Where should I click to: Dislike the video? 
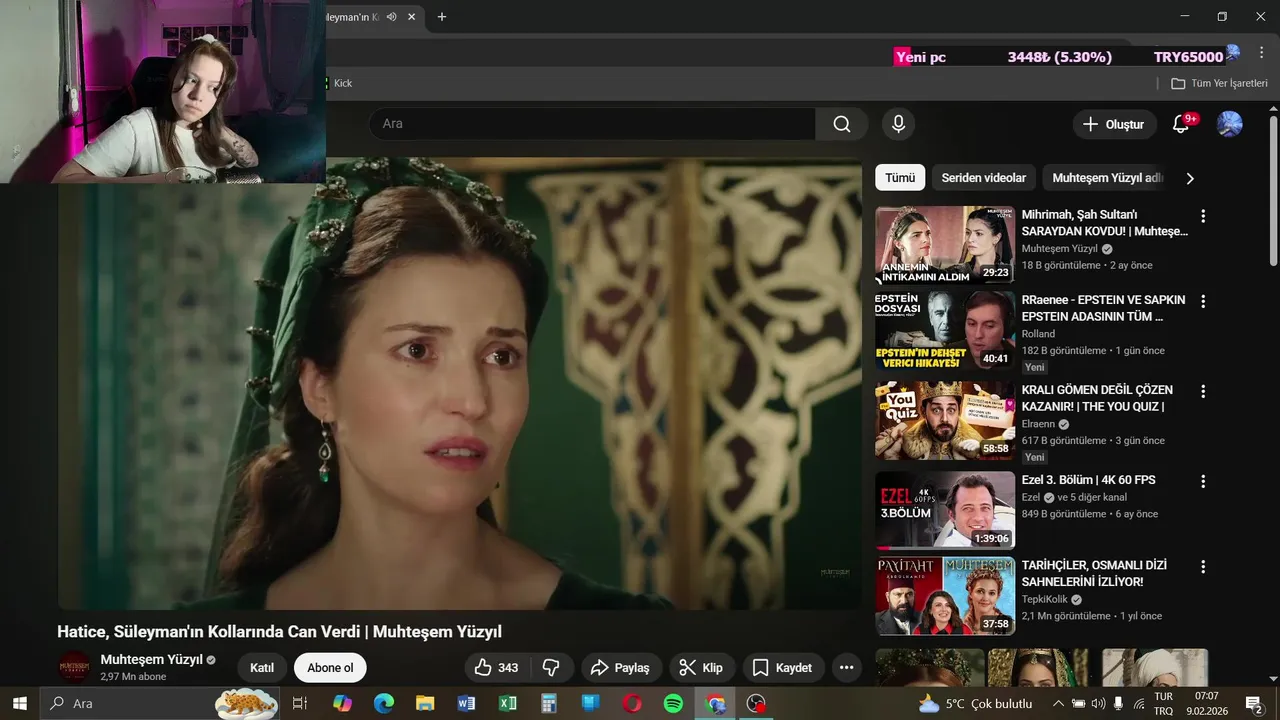click(x=551, y=667)
